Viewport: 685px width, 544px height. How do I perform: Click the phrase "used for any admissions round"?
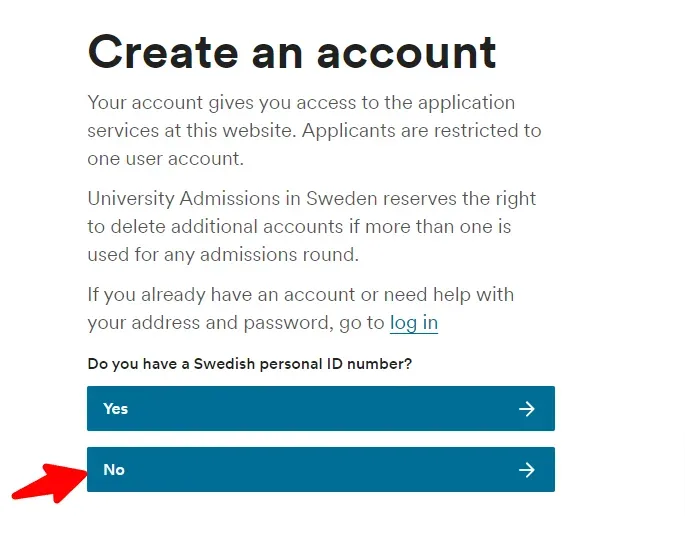click(222, 255)
